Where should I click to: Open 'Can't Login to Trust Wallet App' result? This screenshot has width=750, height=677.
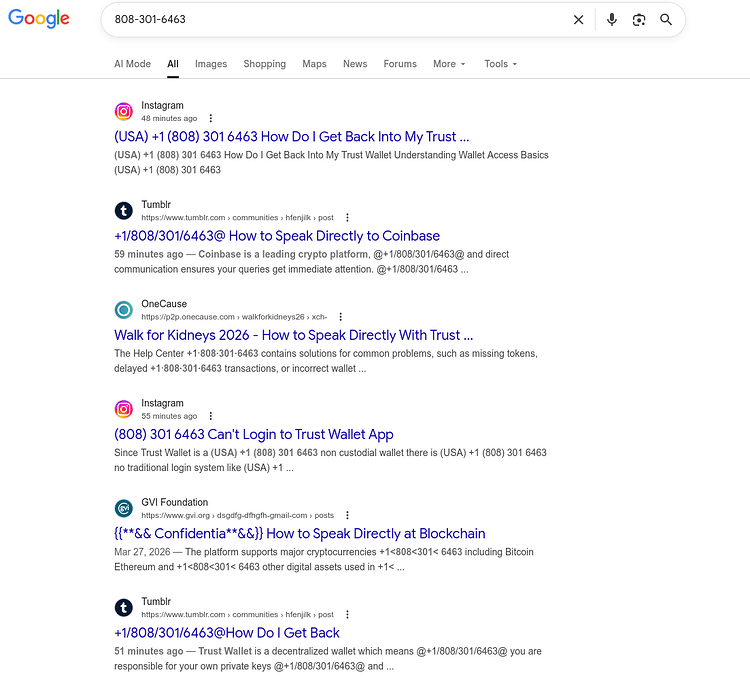tap(254, 434)
